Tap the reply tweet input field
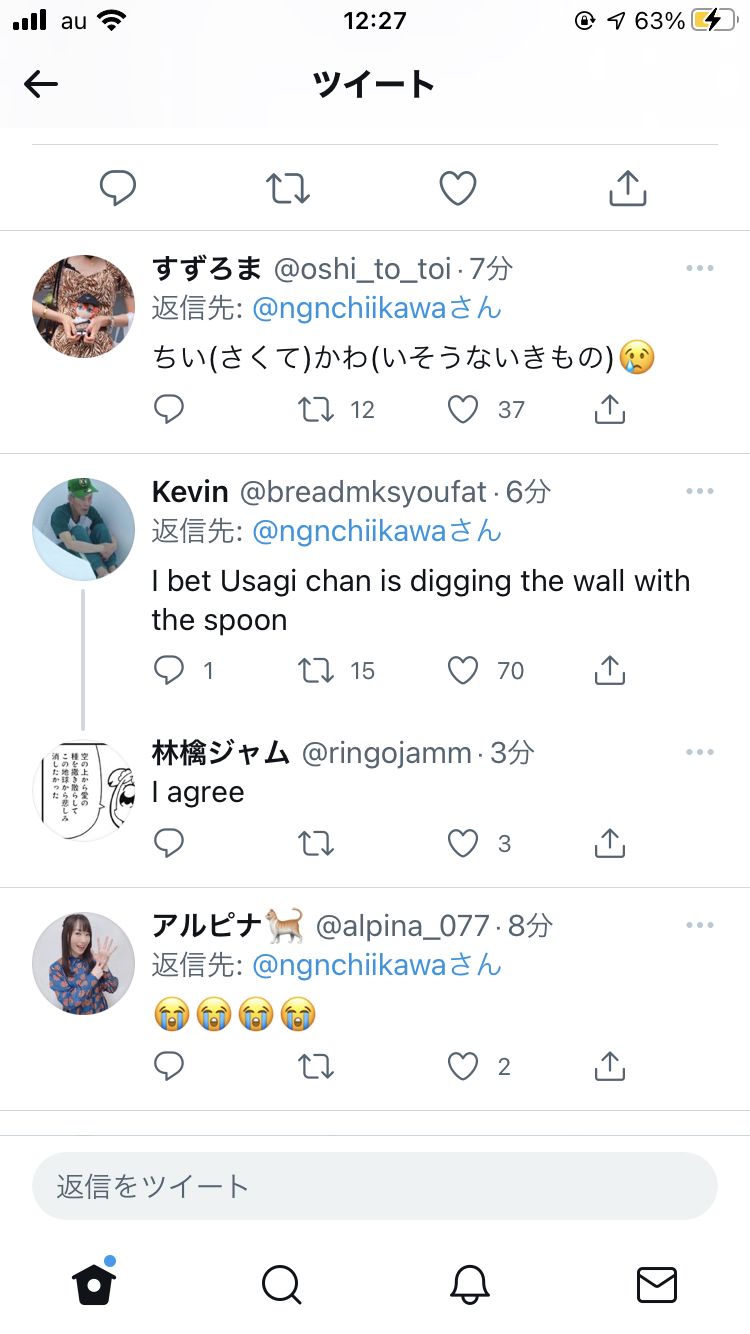Screen dimensions: 750x1334 click(375, 1186)
